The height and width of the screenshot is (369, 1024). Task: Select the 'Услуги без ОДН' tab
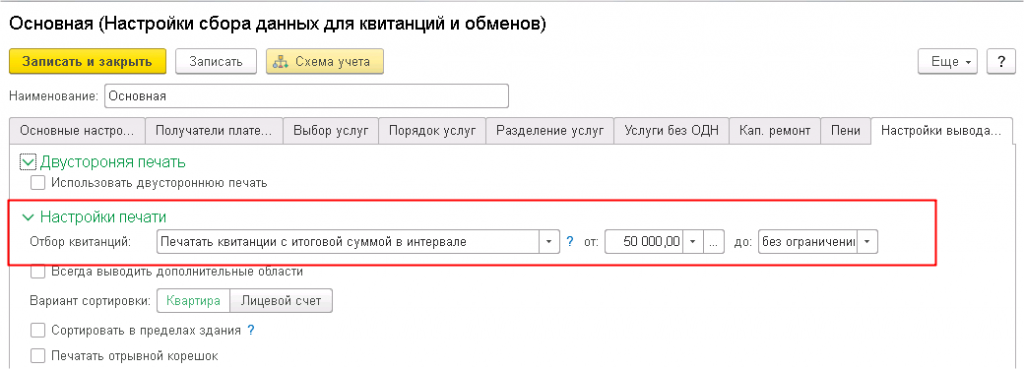(x=671, y=131)
